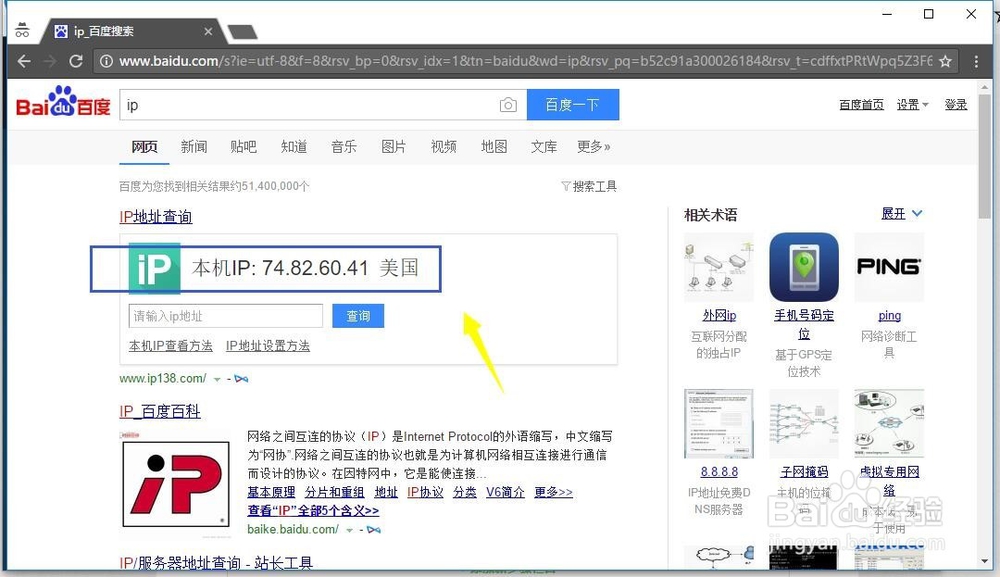Open Baidu snapshot icon beside www.ip138.com
Image resolution: width=1000 pixels, height=577 pixels.
tap(241, 379)
